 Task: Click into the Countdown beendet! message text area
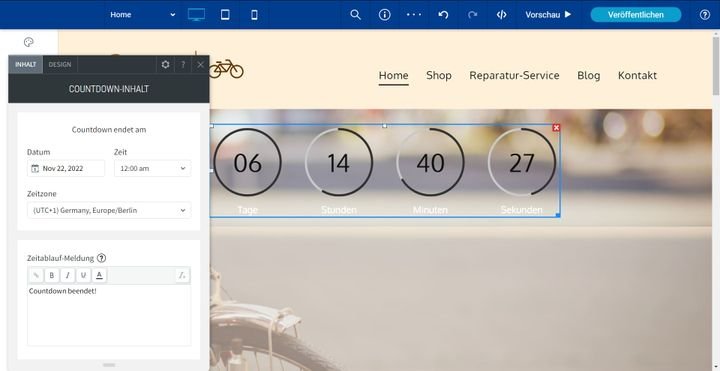[109, 315]
